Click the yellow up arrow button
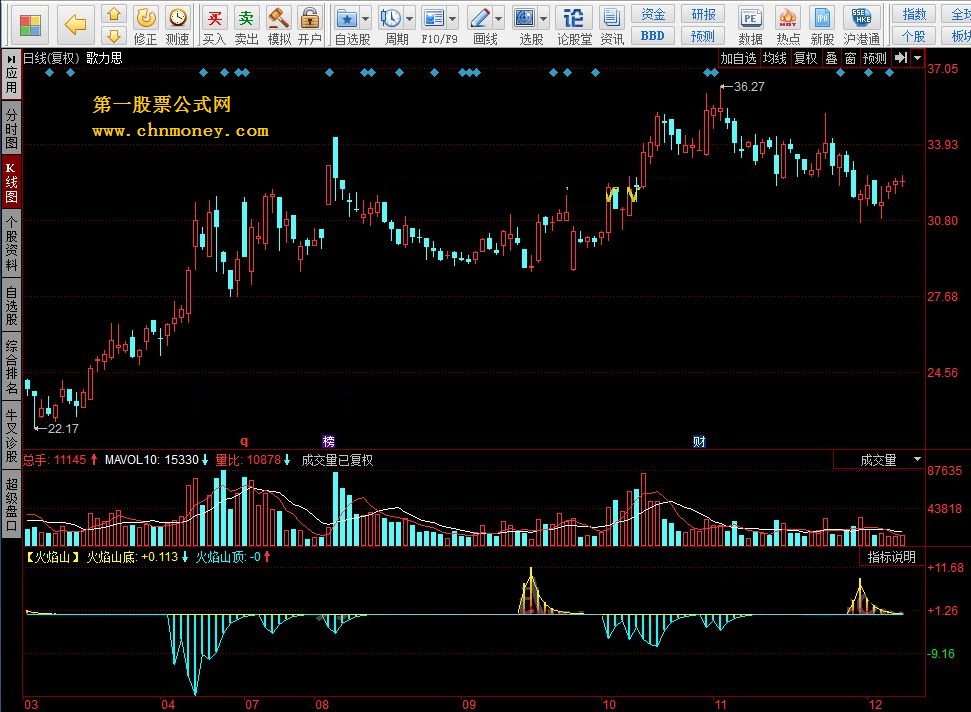Viewport: 971px width, 712px height. pyautogui.click(x=114, y=14)
